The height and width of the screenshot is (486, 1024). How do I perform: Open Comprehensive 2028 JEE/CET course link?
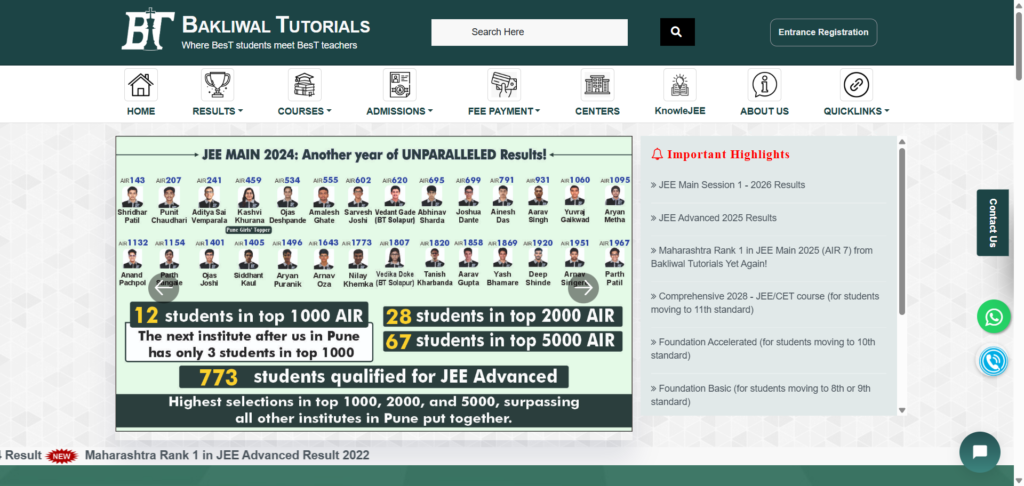click(765, 303)
